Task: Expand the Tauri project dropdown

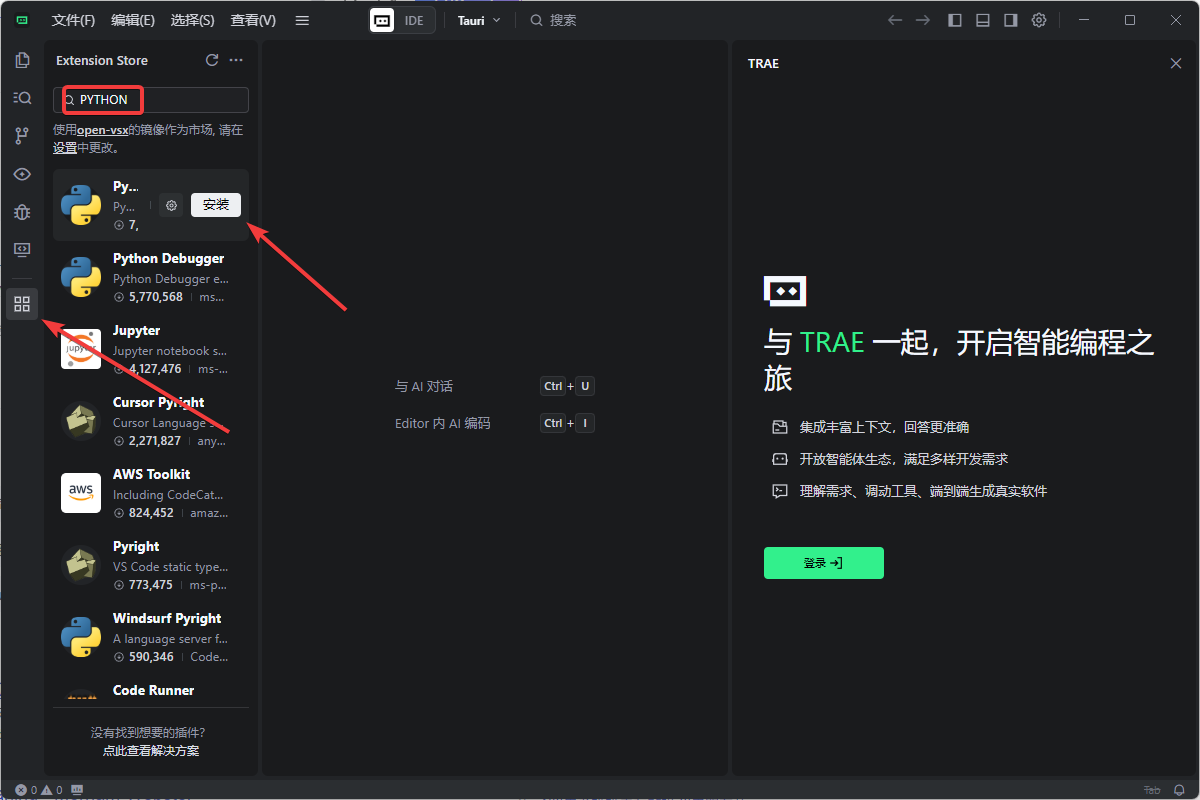Action: pos(479,20)
